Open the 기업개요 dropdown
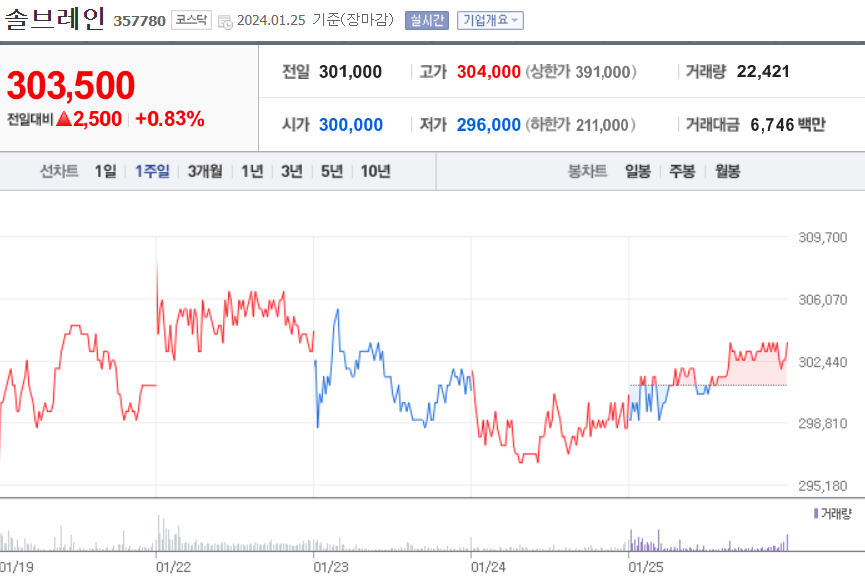 (490, 20)
